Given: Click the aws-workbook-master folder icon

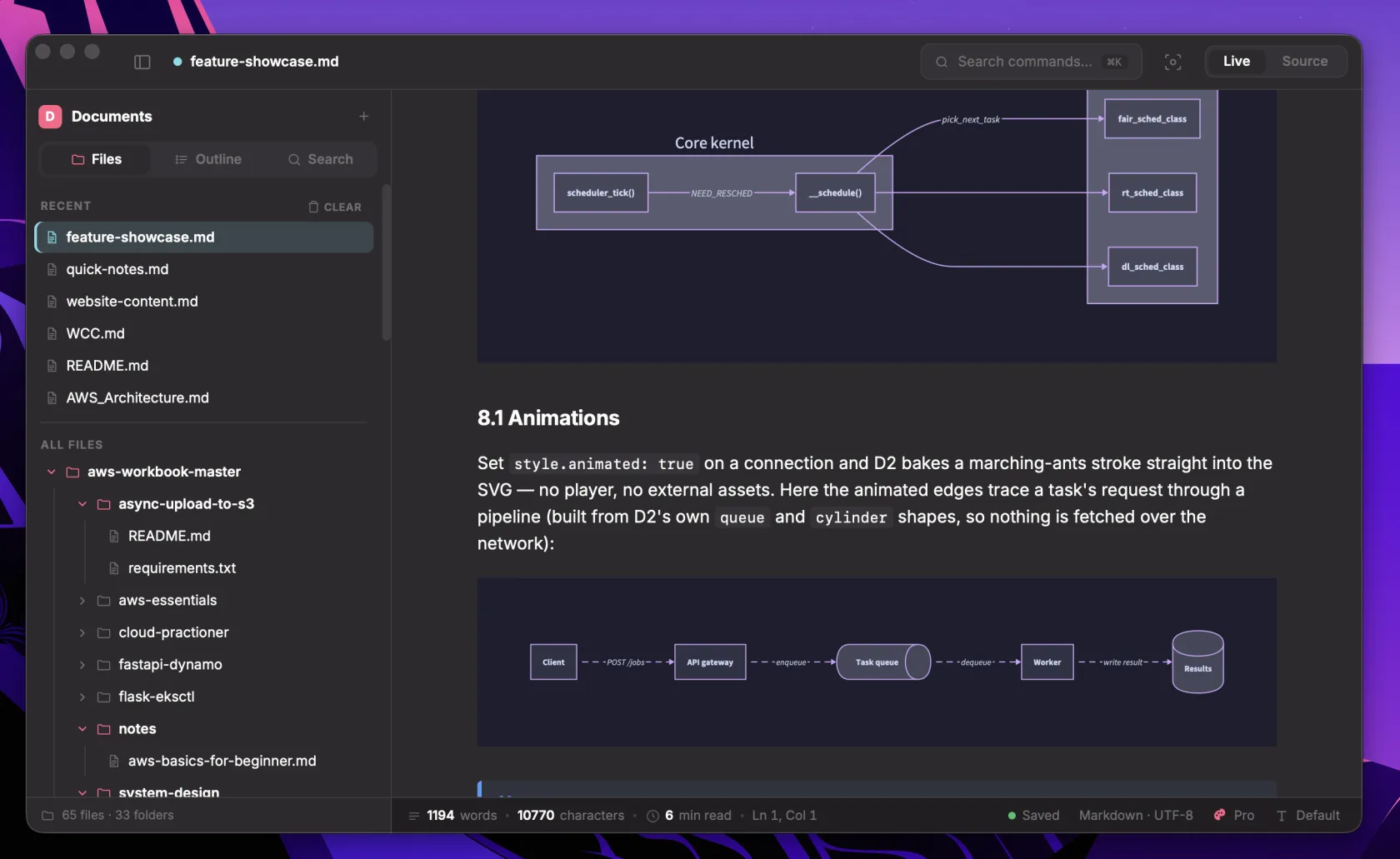Looking at the screenshot, I should click(72, 472).
